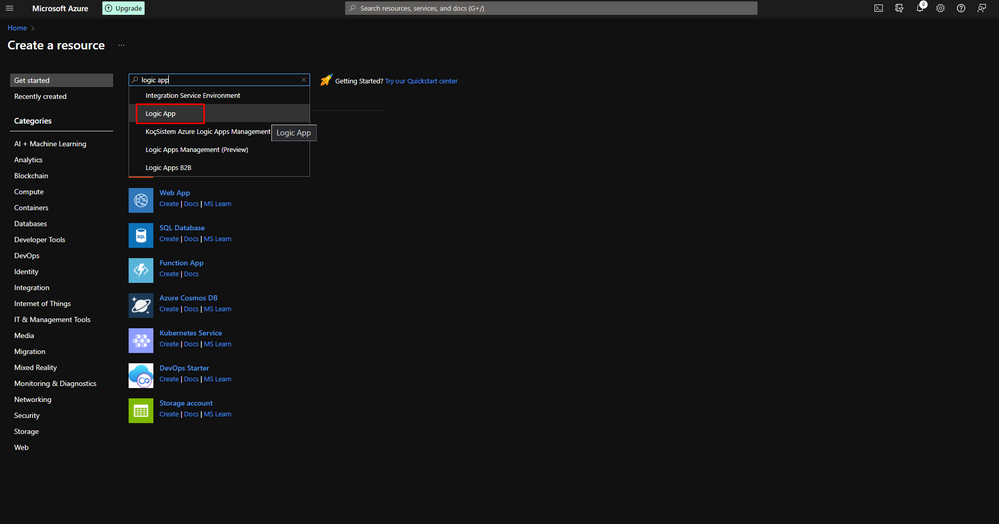Viewport: 999px width, 524px height.
Task: Click the Microsoft Azure logo text
Action: point(60,8)
